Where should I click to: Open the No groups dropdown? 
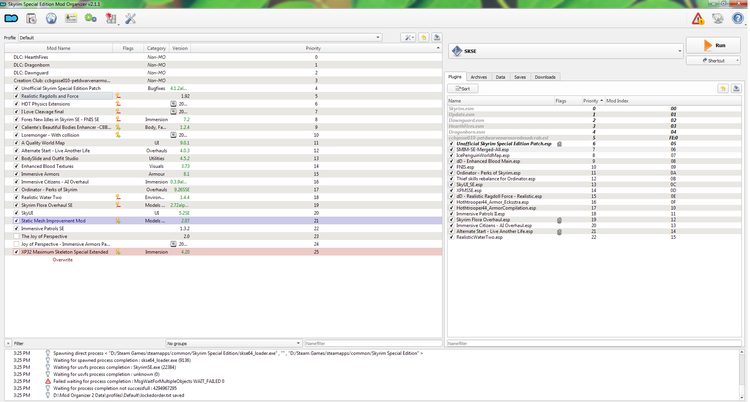coord(233,343)
